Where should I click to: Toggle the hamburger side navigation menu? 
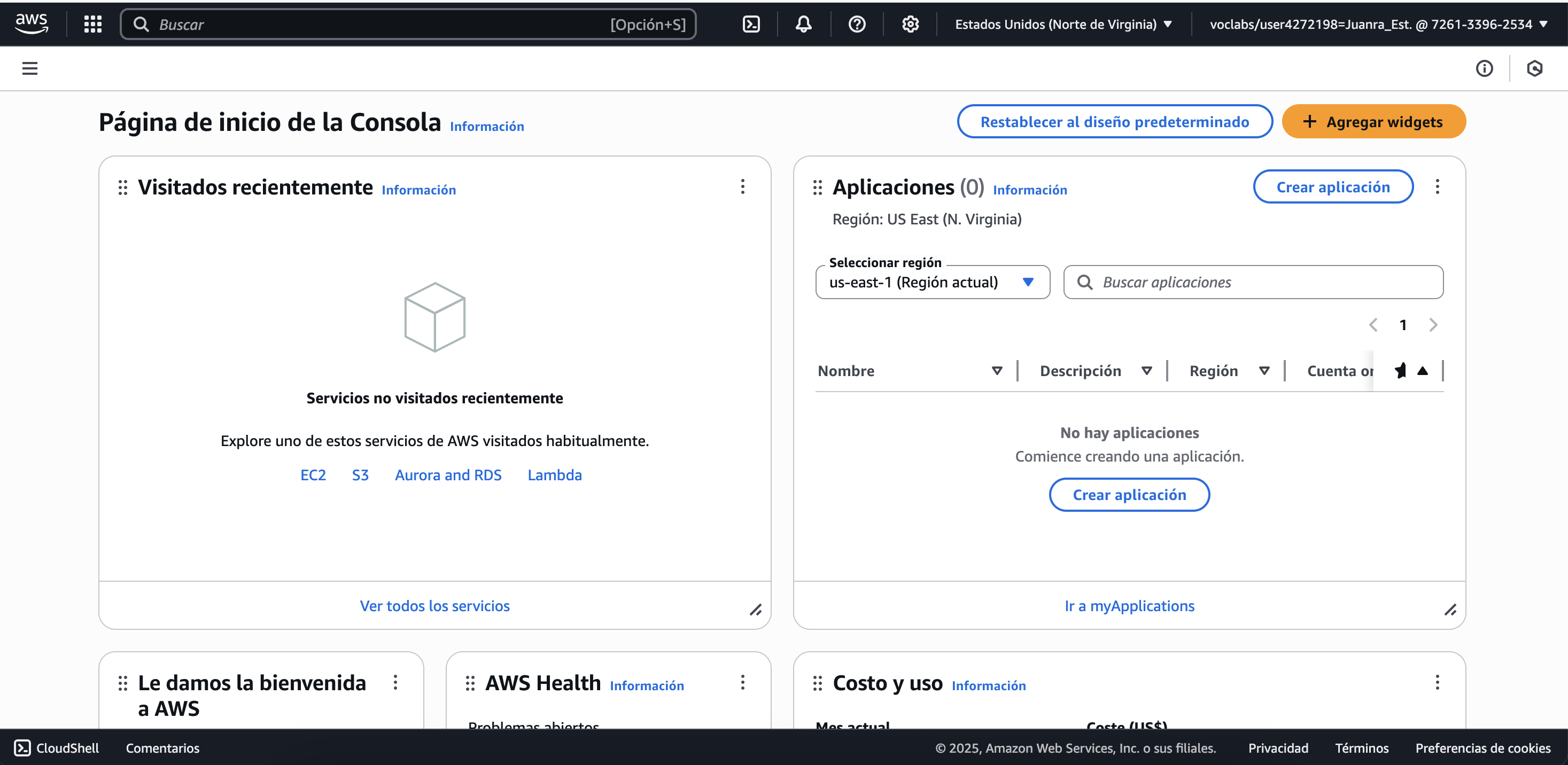[30, 68]
